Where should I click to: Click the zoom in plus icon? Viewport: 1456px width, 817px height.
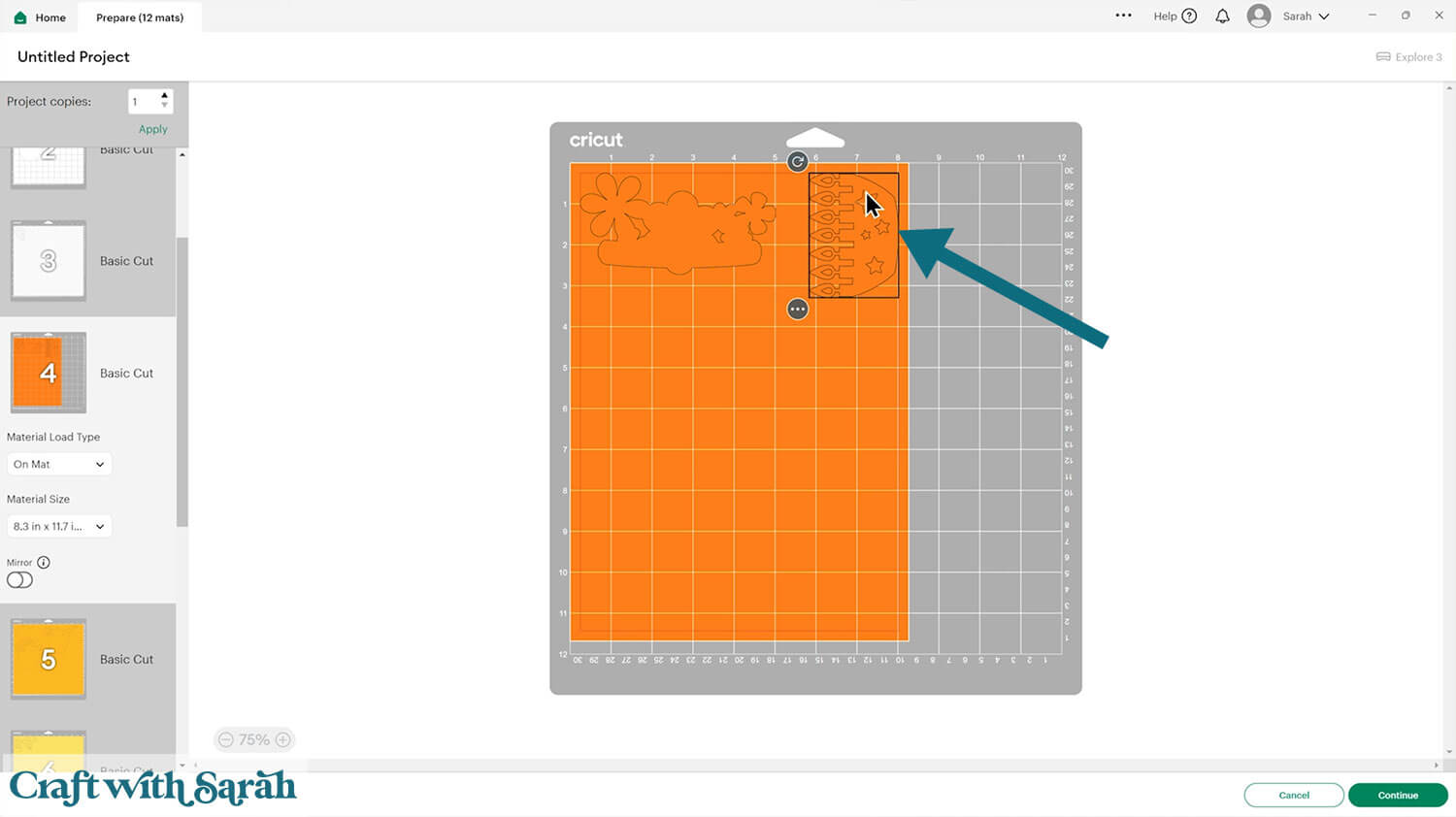(282, 739)
